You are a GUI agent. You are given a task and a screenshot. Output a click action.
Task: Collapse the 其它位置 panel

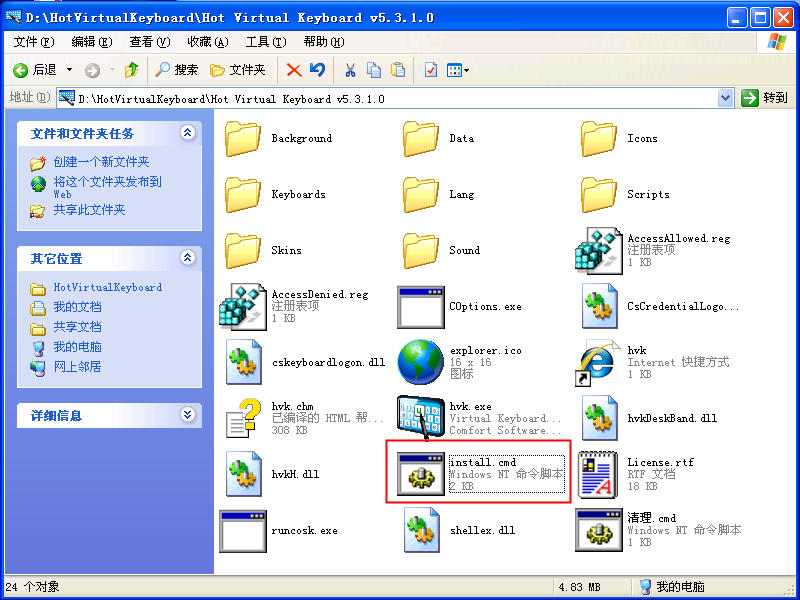(187, 258)
